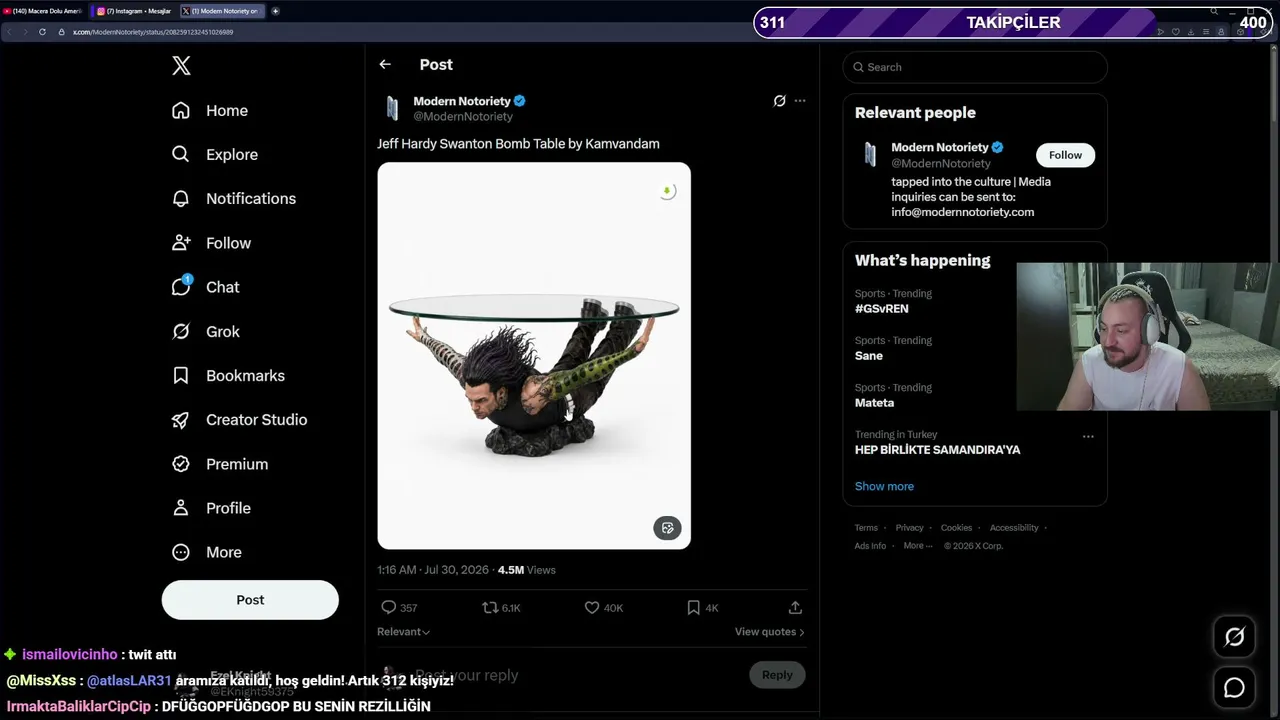The height and width of the screenshot is (720, 1280).
Task: Open the Privacy footer link
Action: pos(909,528)
